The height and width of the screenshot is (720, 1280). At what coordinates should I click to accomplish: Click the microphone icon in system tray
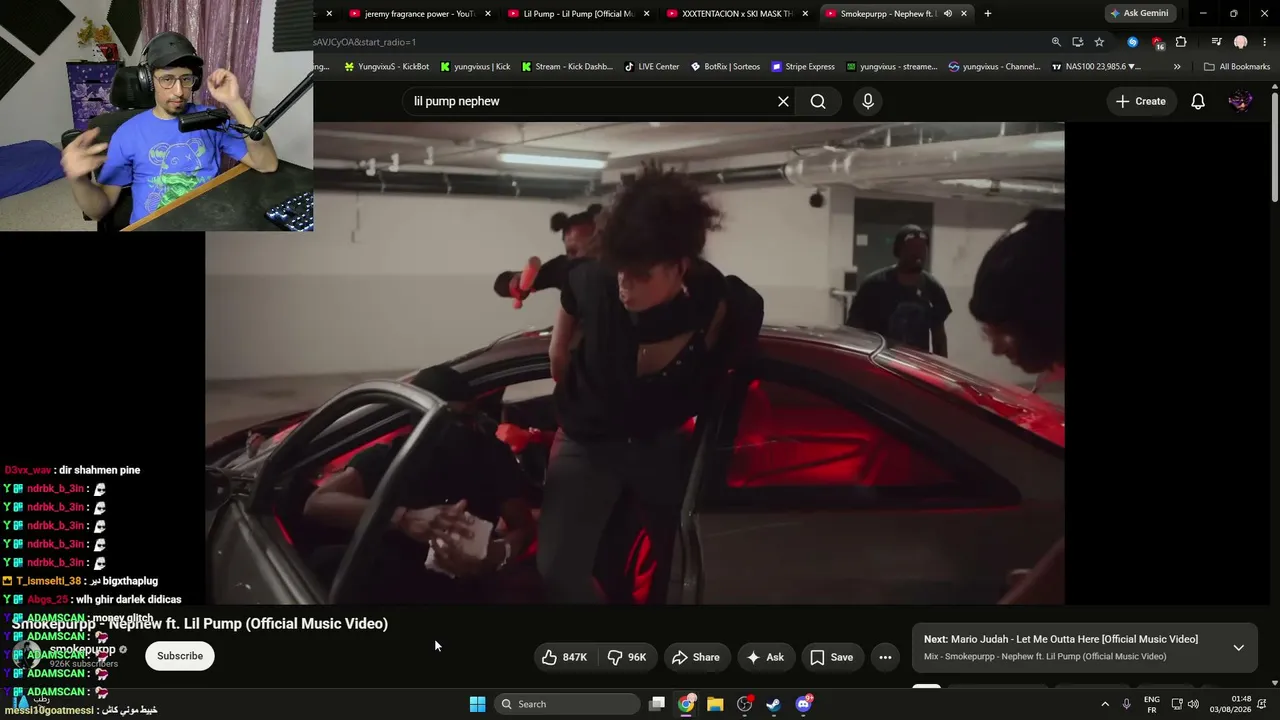tap(1127, 704)
